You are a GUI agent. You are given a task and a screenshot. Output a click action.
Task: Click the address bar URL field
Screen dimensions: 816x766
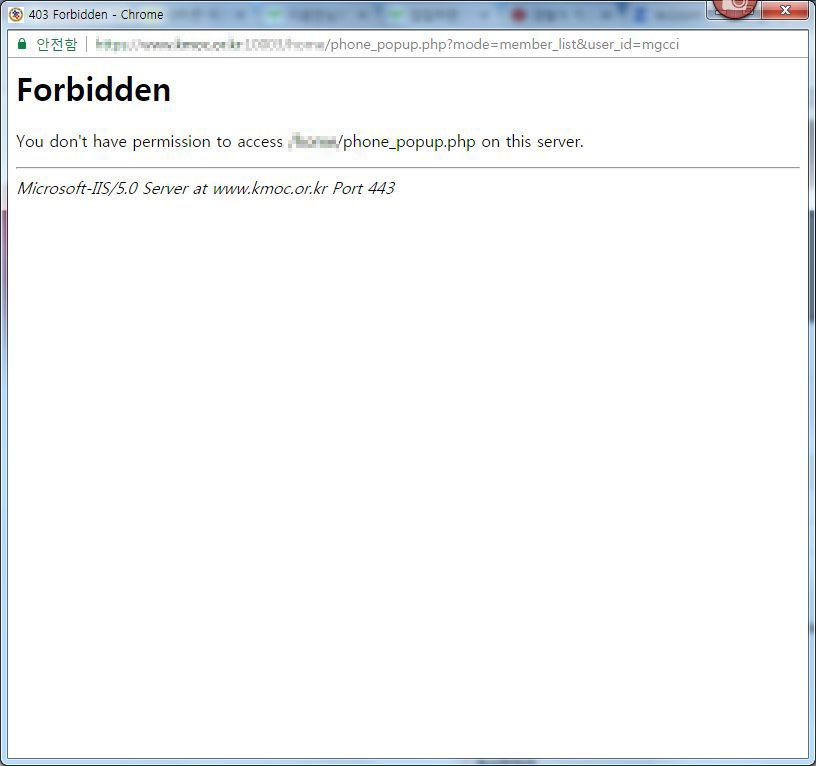click(387, 44)
